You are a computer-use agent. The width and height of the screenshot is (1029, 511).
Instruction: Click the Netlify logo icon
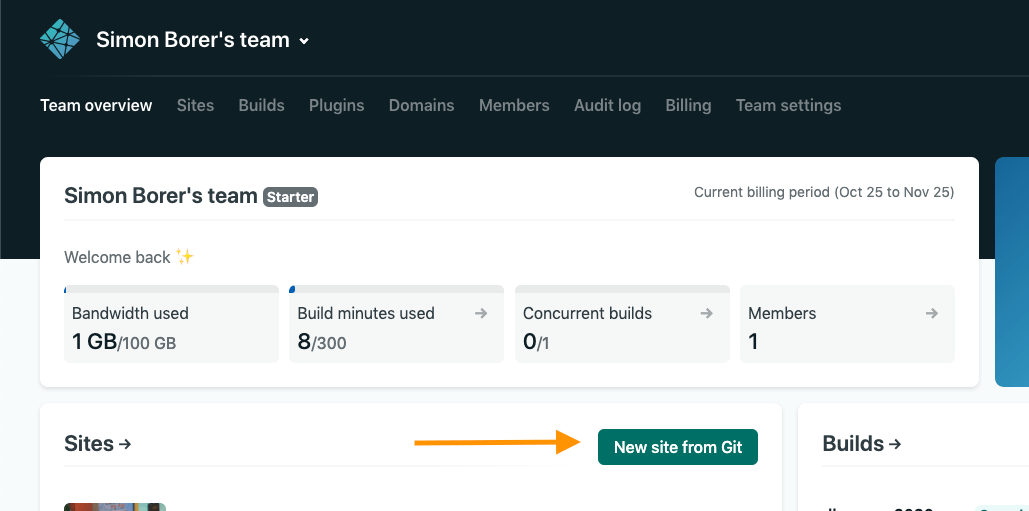coord(59,40)
